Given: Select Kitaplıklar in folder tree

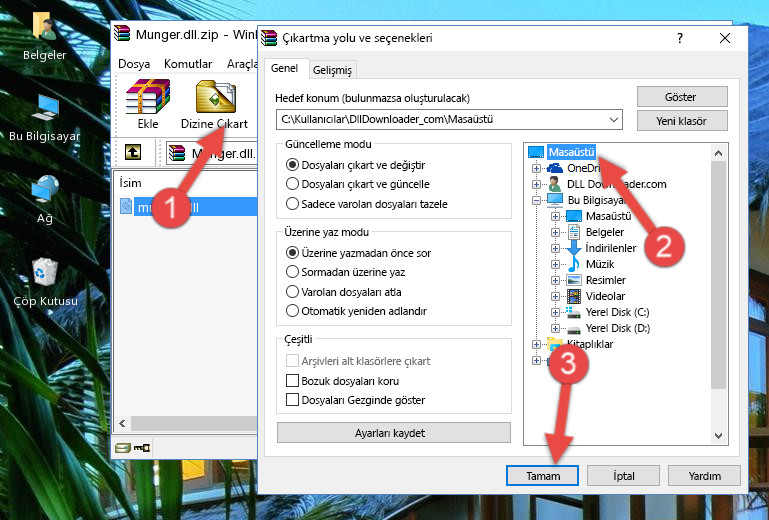Looking at the screenshot, I should point(590,344).
